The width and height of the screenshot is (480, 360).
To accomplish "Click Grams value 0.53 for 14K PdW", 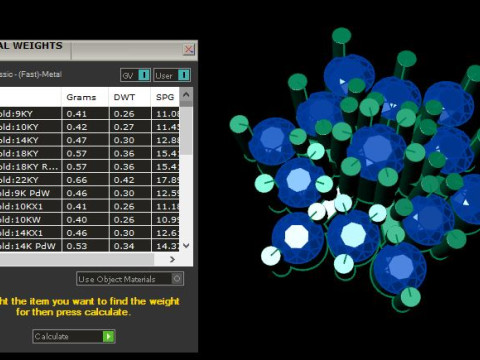I will coord(77,246).
